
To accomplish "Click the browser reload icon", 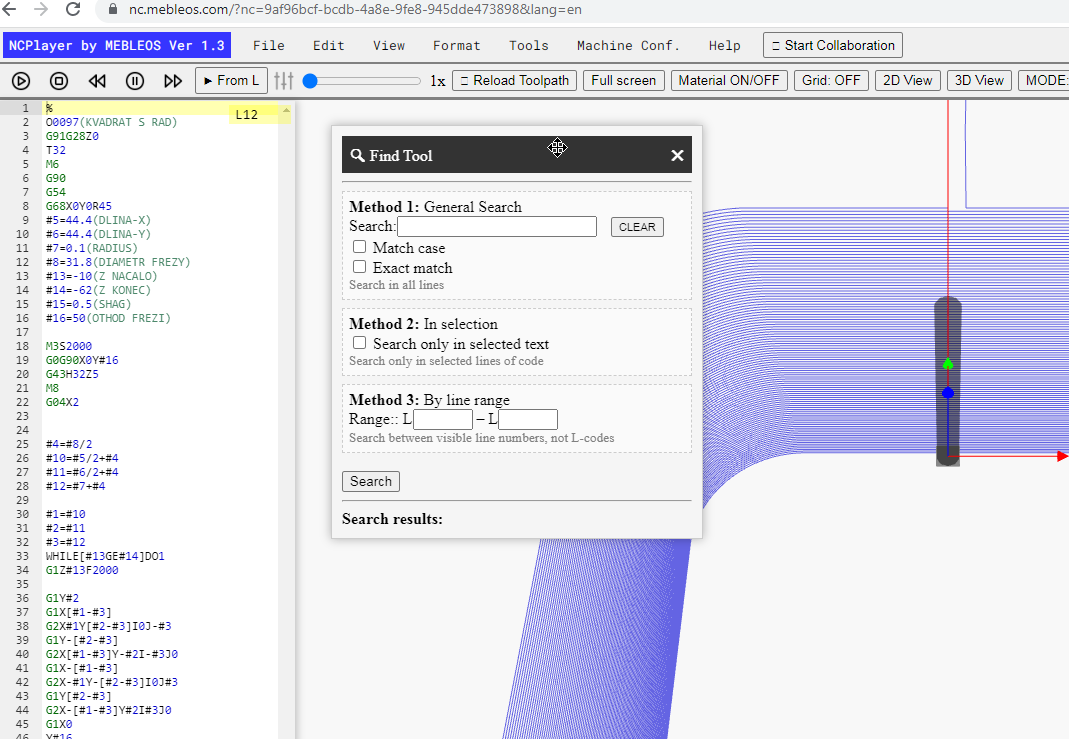I will click(73, 10).
